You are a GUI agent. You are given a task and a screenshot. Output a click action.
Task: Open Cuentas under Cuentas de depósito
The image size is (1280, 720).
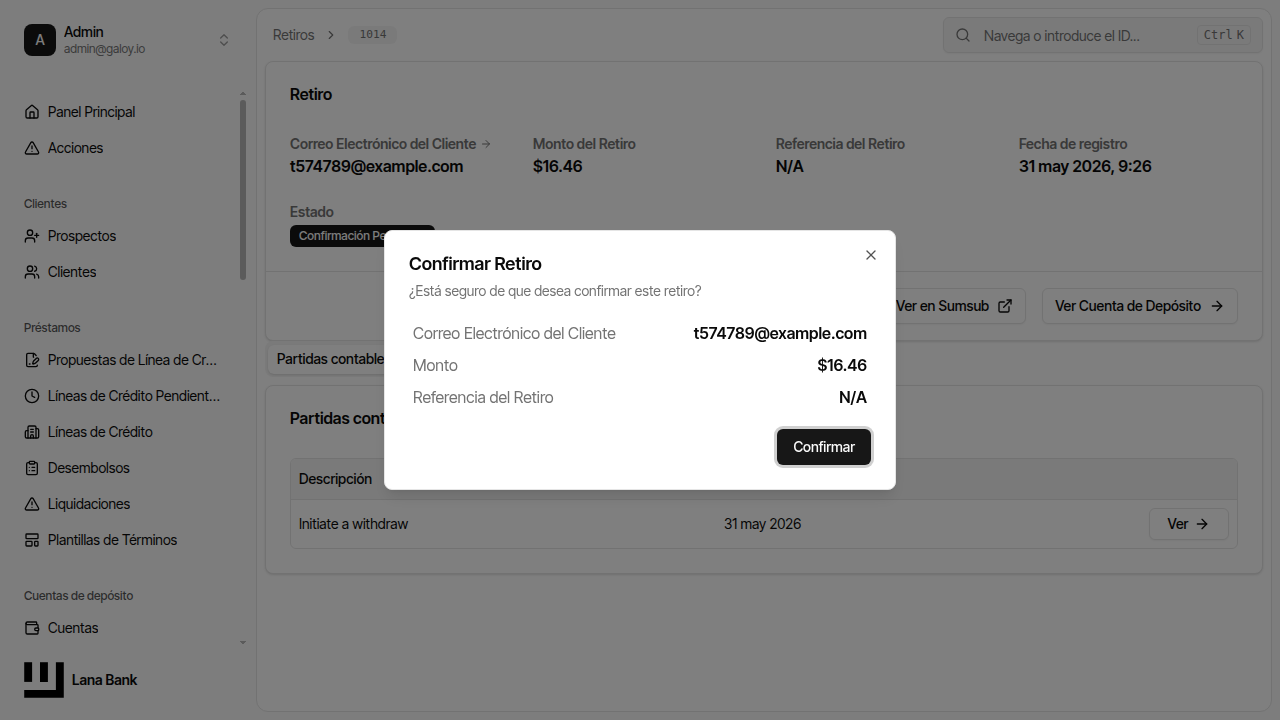(73, 628)
